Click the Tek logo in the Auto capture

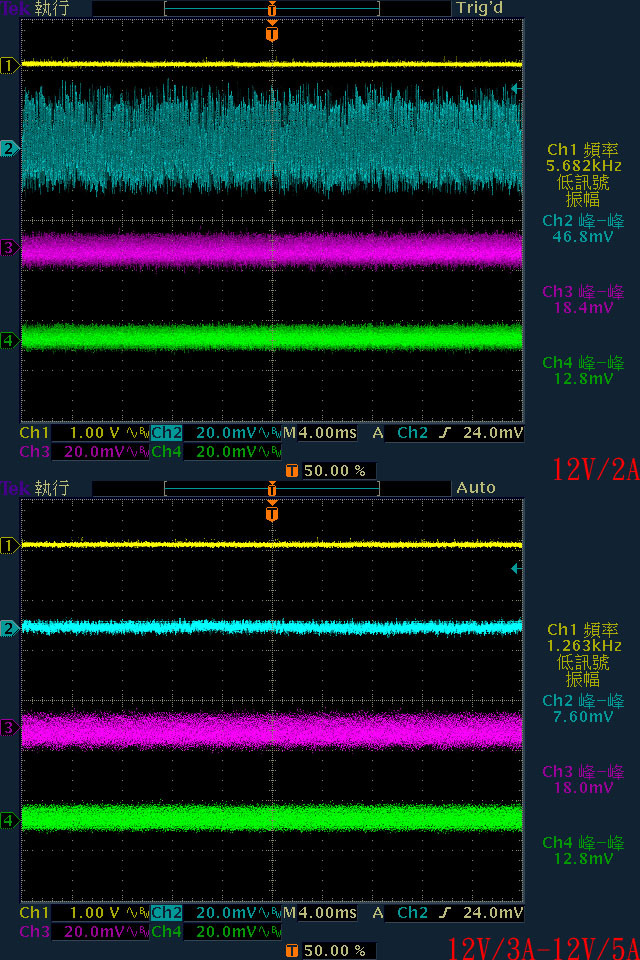click(x=14, y=489)
